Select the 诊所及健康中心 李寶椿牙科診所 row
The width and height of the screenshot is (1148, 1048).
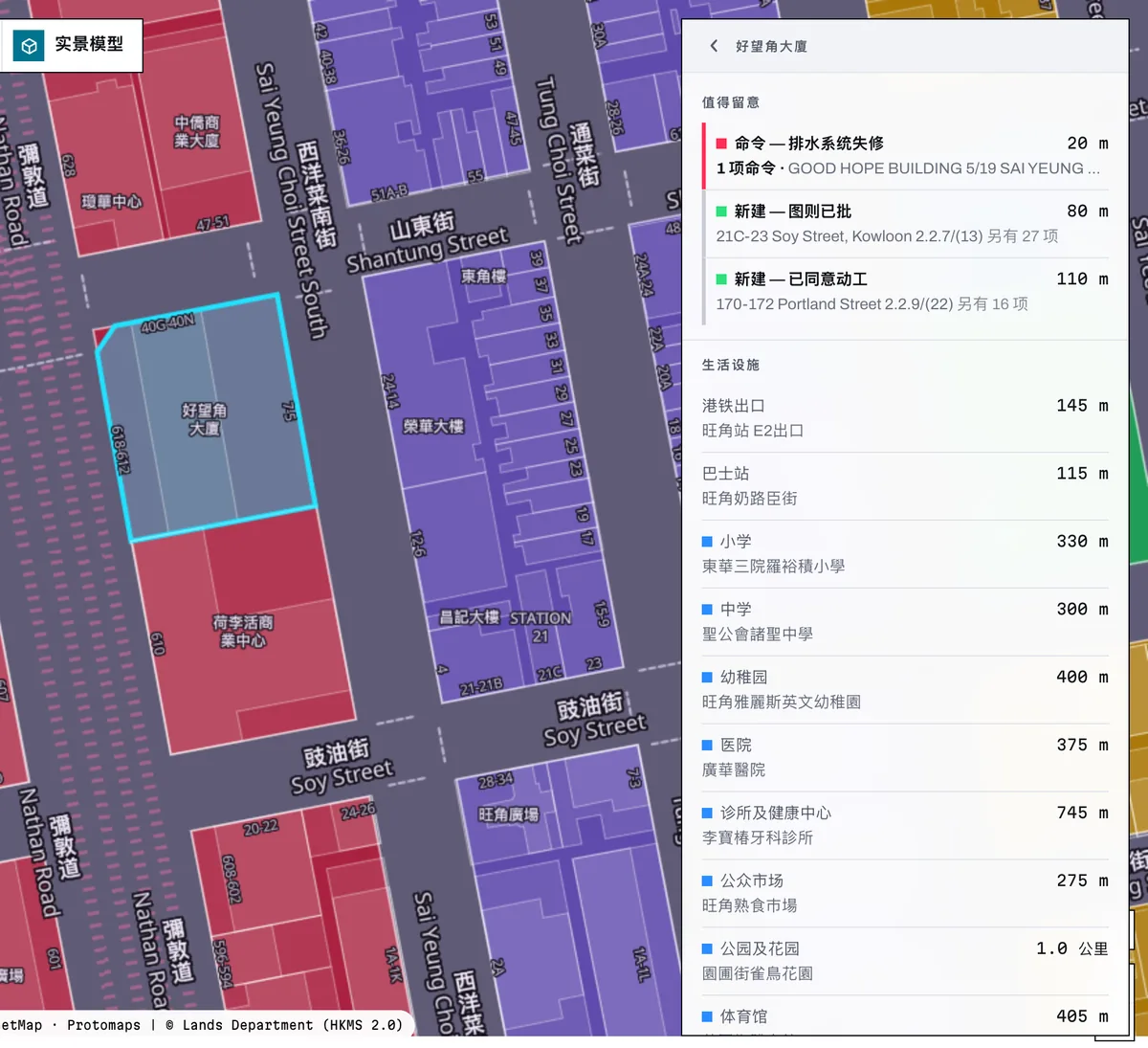coord(905,826)
